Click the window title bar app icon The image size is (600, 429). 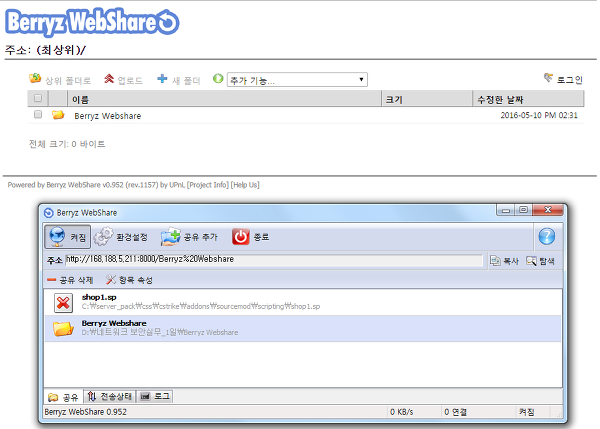tap(49, 213)
